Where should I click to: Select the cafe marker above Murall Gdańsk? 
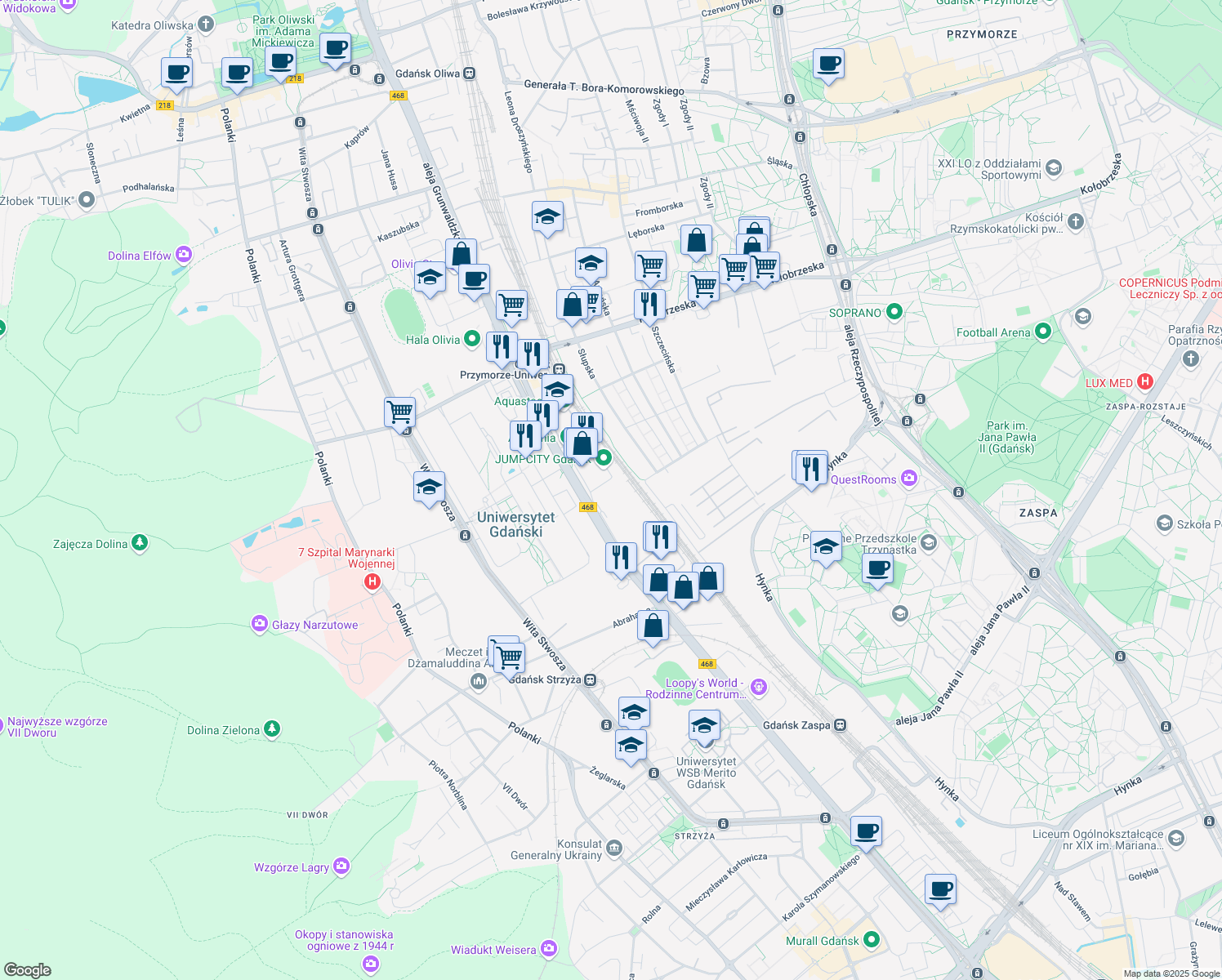tap(940, 890)
